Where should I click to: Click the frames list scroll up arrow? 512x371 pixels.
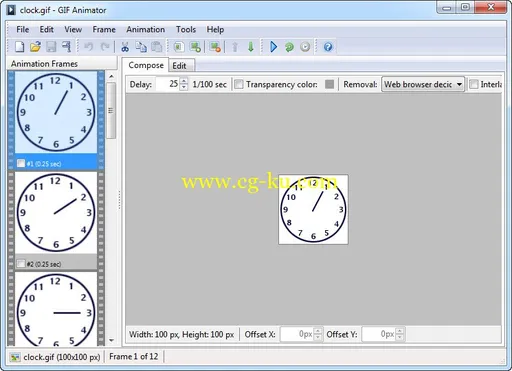111,76
